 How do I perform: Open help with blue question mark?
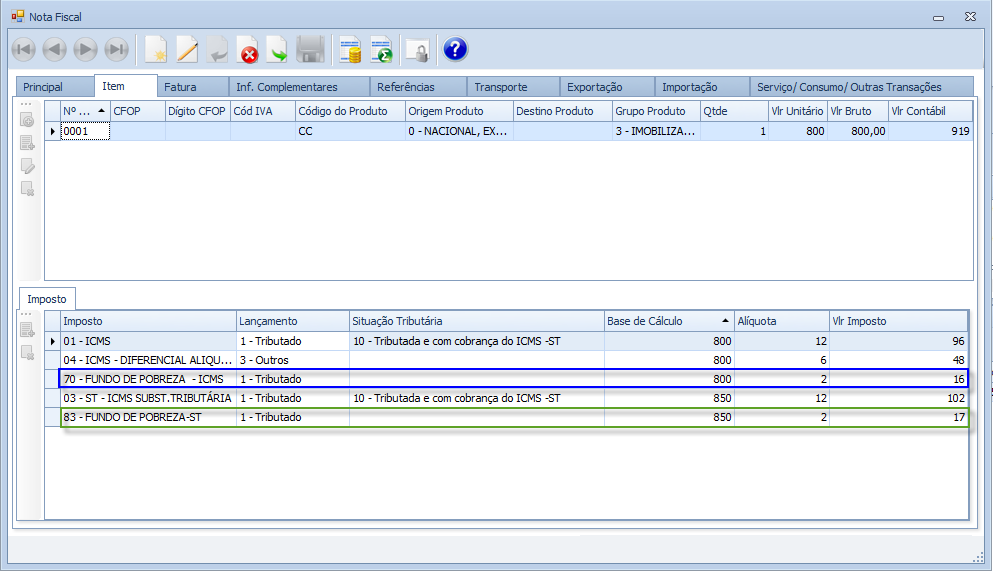(455, 49)
